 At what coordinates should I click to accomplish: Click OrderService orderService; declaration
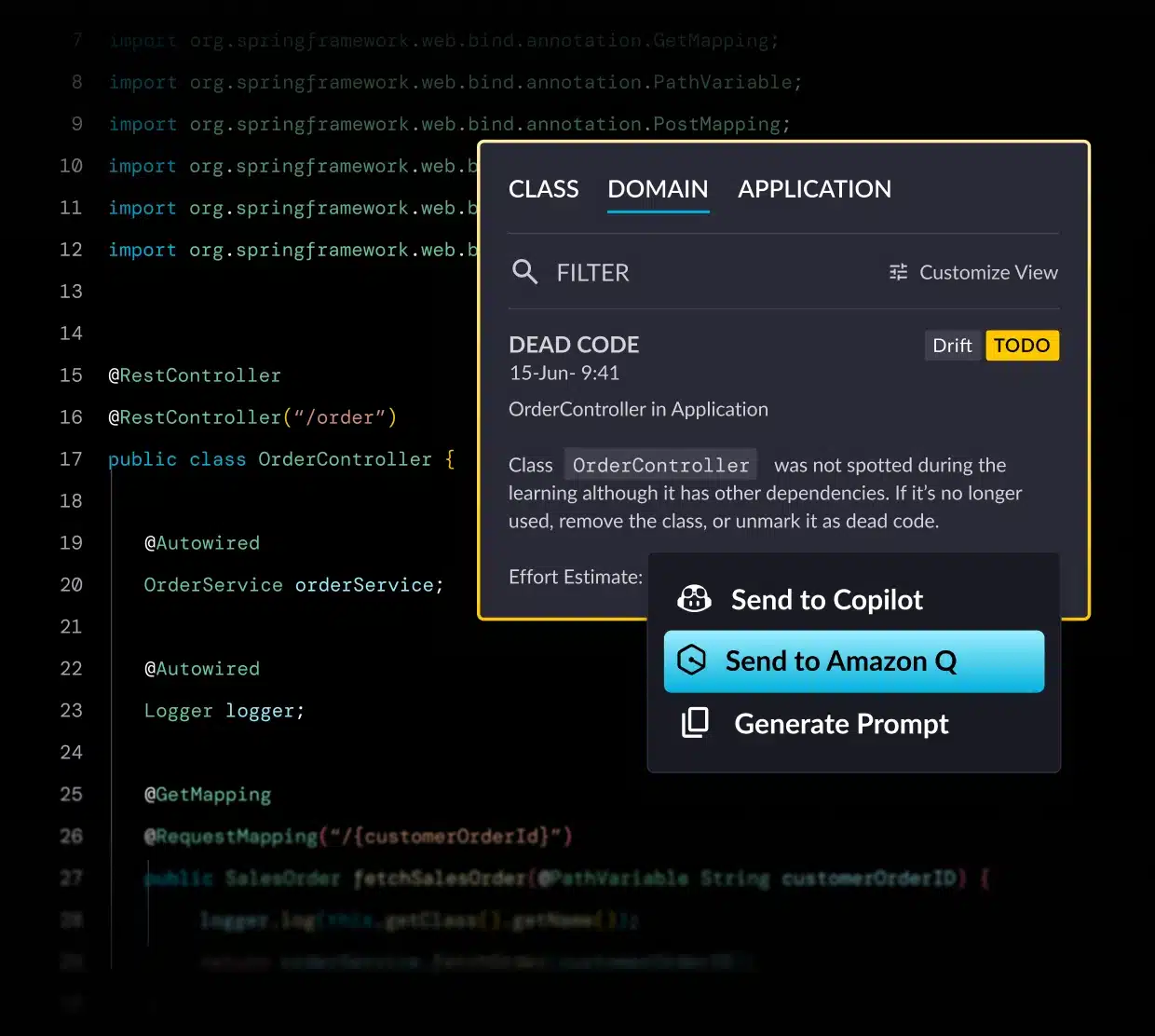293,585
